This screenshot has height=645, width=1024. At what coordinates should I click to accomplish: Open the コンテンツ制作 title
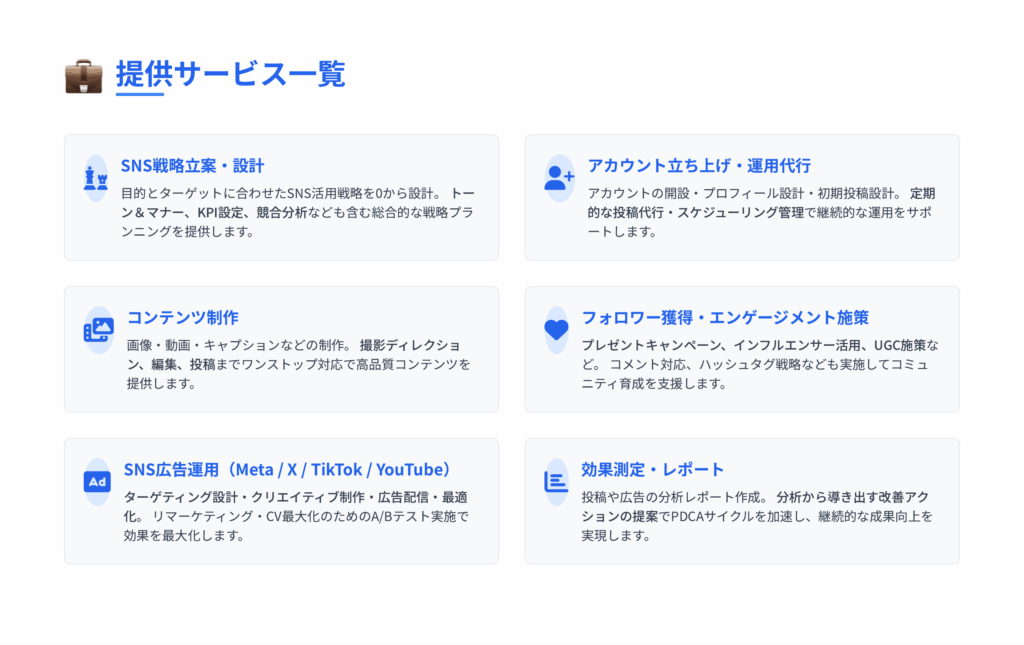click(183, 317)
